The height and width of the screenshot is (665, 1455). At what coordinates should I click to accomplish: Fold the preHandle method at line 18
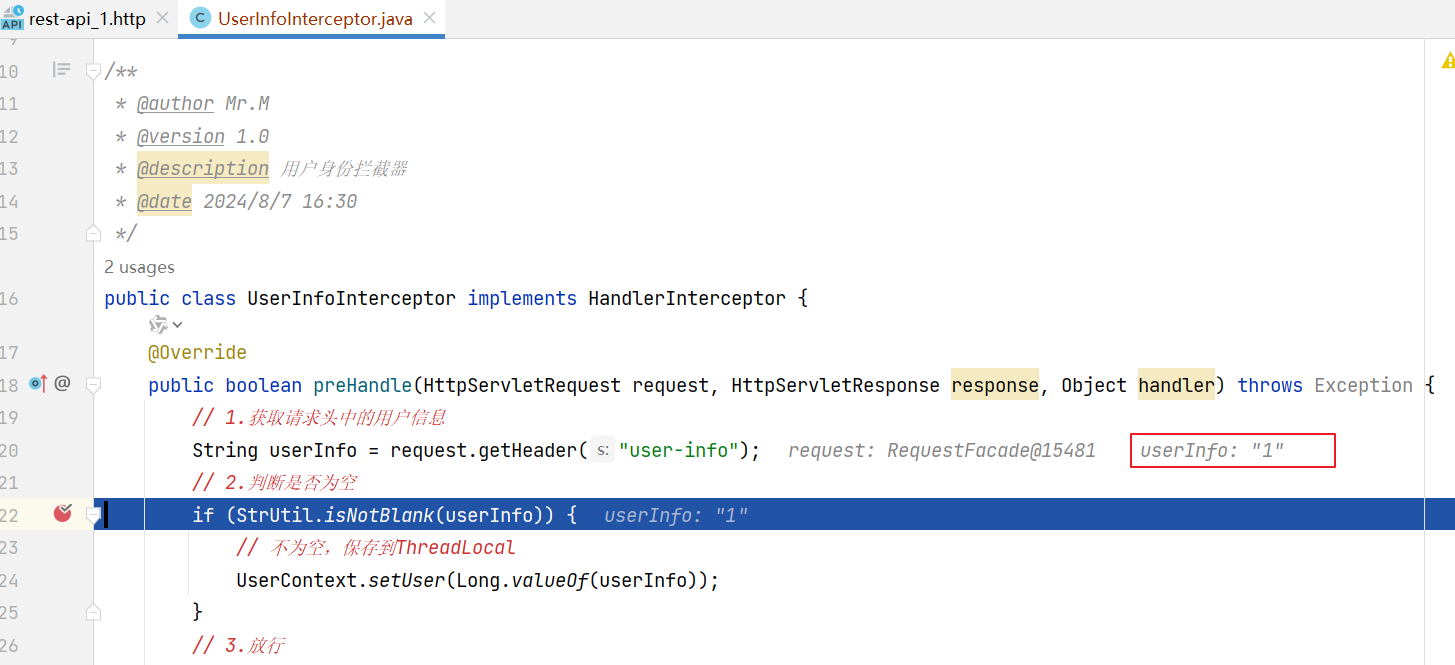coord(93,385)
